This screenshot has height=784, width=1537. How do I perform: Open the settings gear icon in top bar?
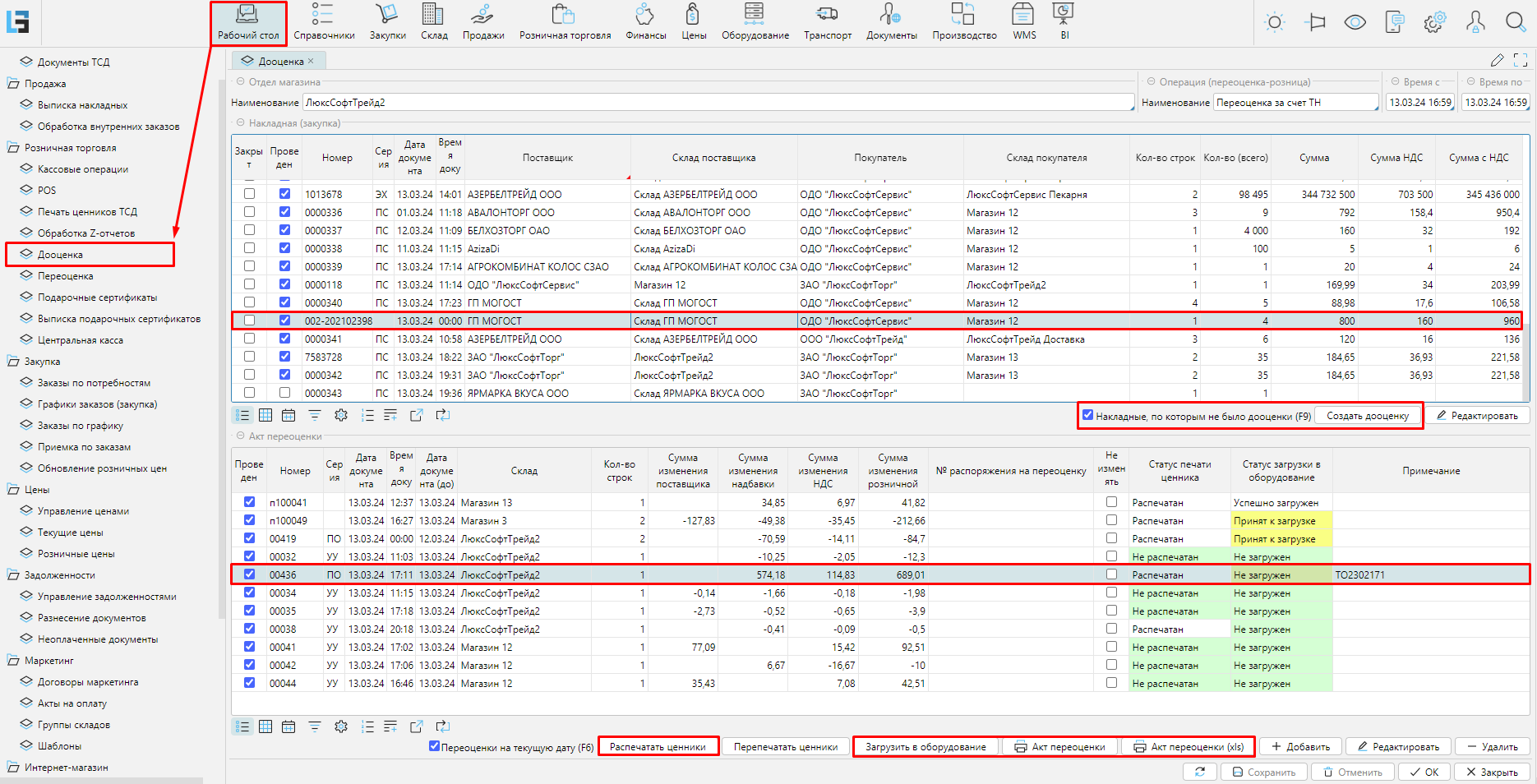pos(1435,22)
